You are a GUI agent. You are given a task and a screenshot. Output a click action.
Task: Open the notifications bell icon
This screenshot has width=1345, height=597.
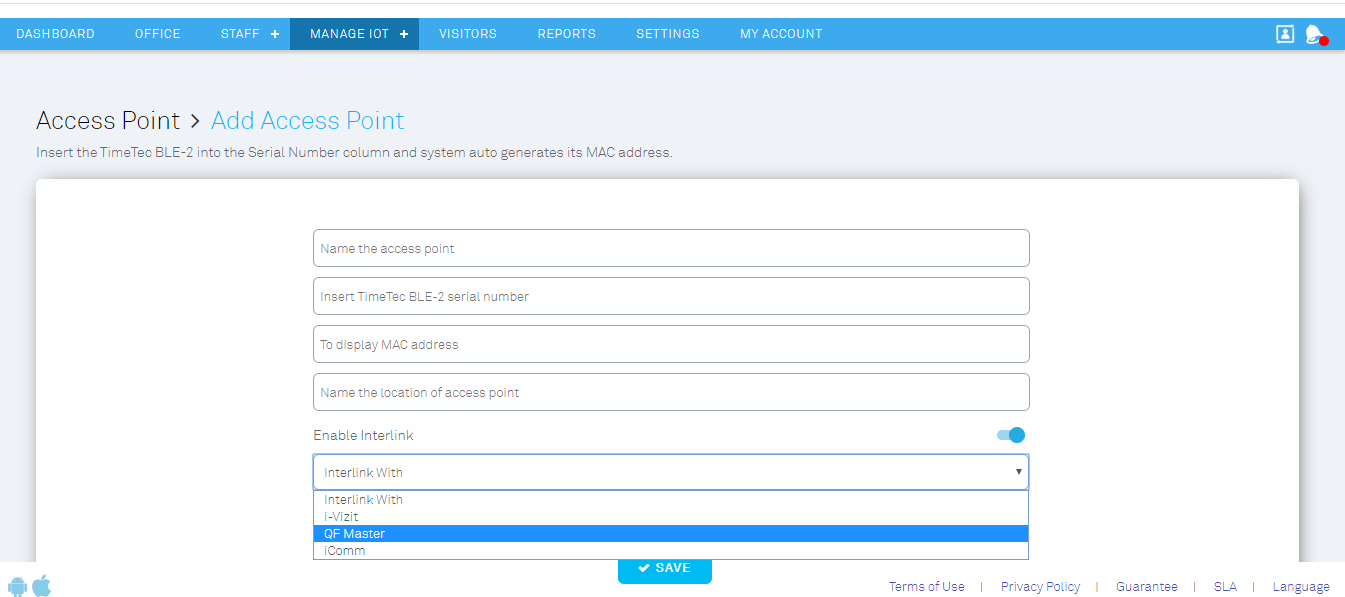tap(1316, 34)
